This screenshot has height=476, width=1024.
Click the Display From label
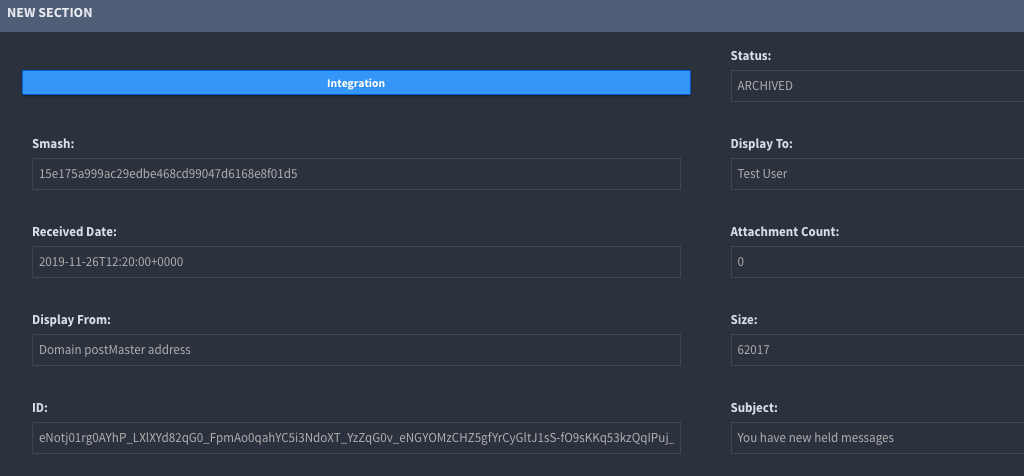[x=71, y=320]
